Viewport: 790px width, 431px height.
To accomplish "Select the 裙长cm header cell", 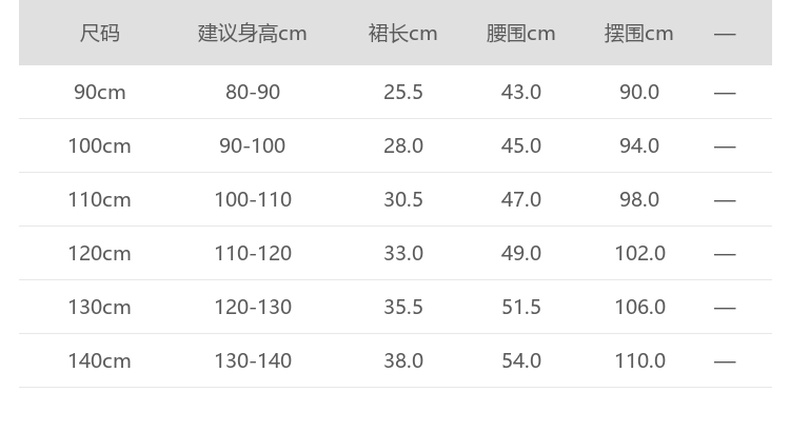I will 403,33.
